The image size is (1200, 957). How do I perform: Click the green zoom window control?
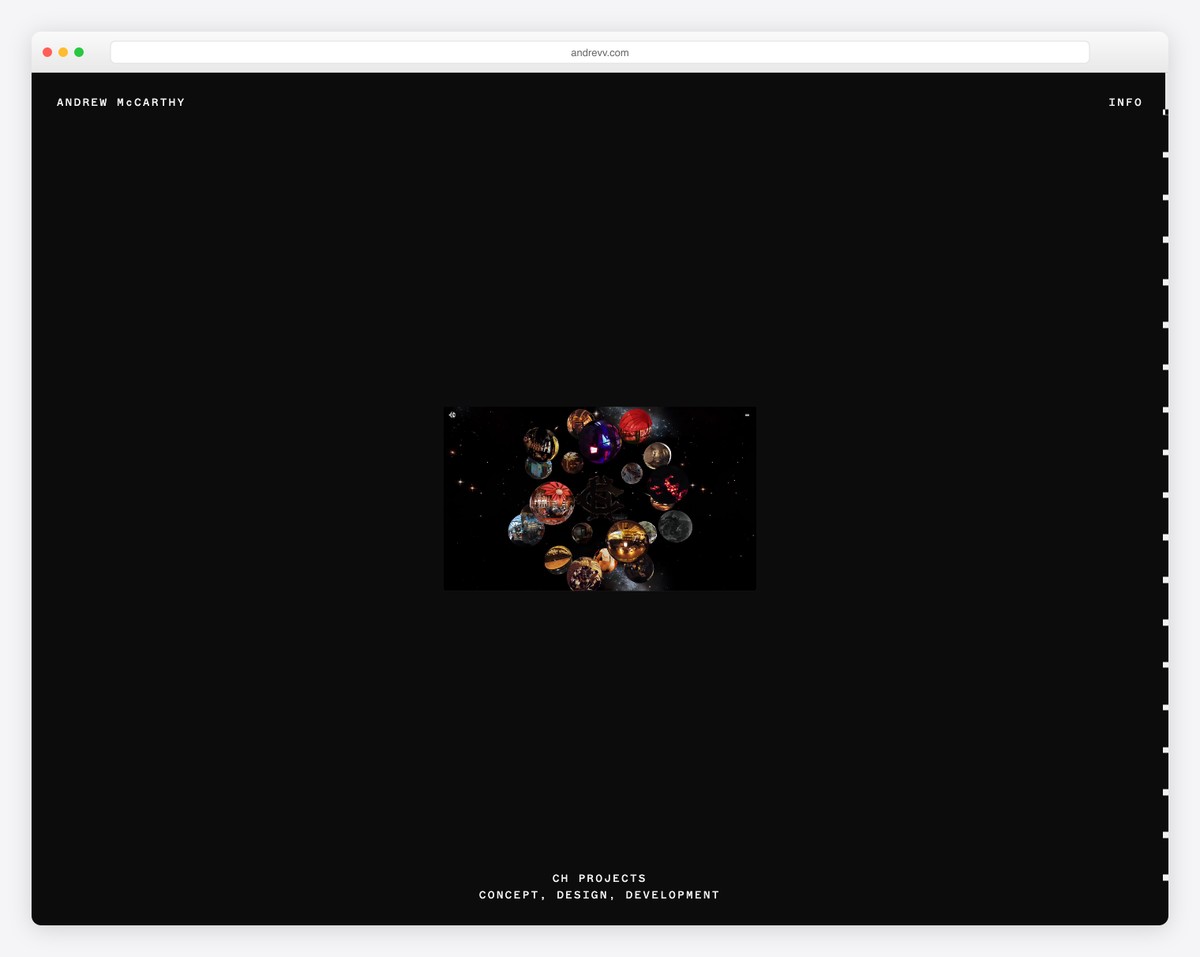[78, 51]
